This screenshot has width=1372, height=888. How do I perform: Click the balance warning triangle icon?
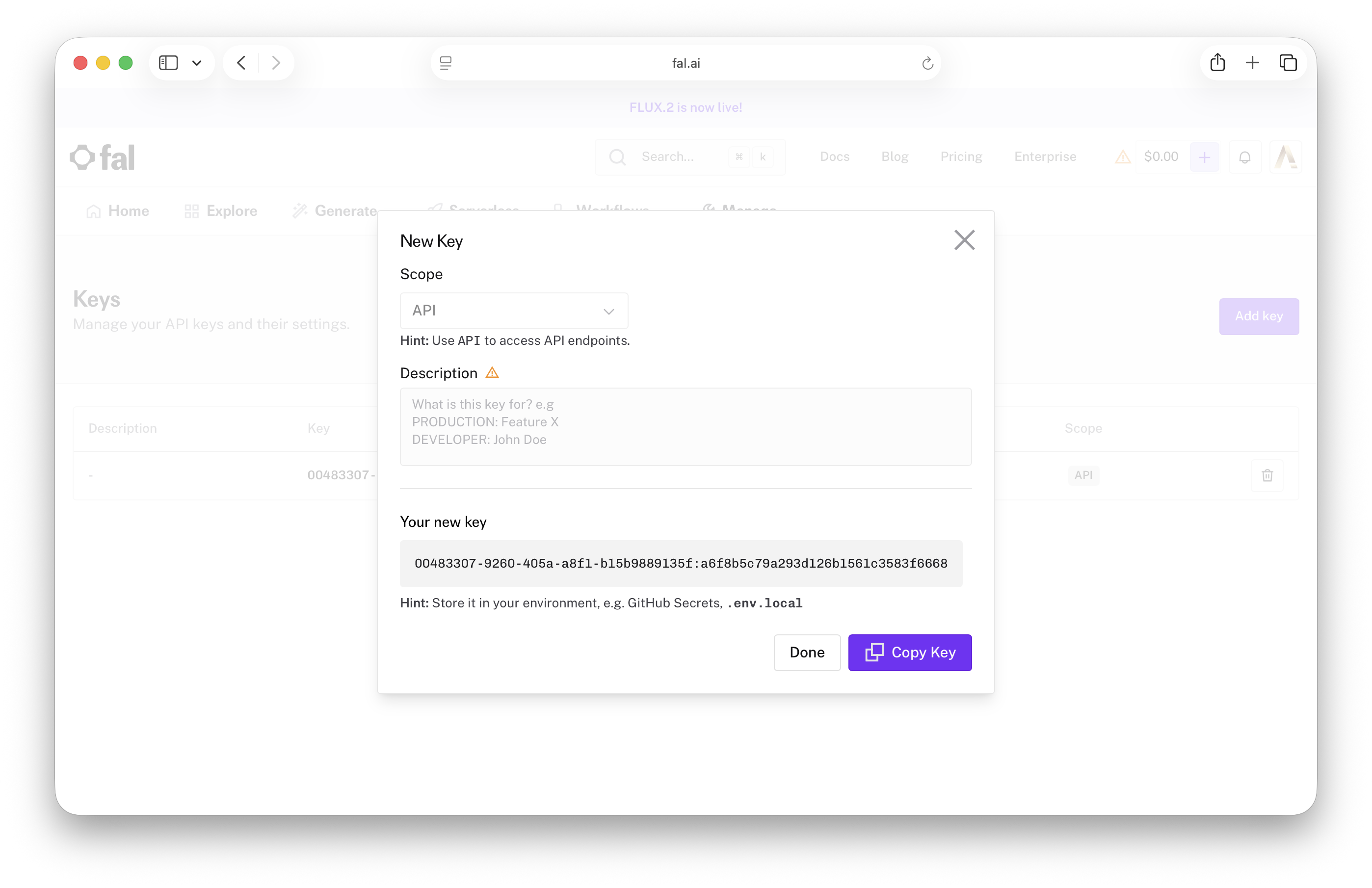click(x=1122, y=157)
